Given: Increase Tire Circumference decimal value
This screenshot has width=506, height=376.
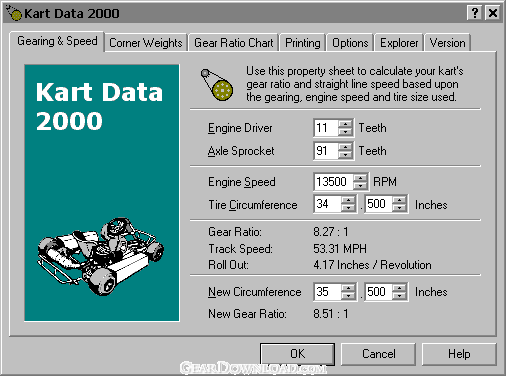Looking at the screenshot, I should pyautogui.click(x=399, y=200).
